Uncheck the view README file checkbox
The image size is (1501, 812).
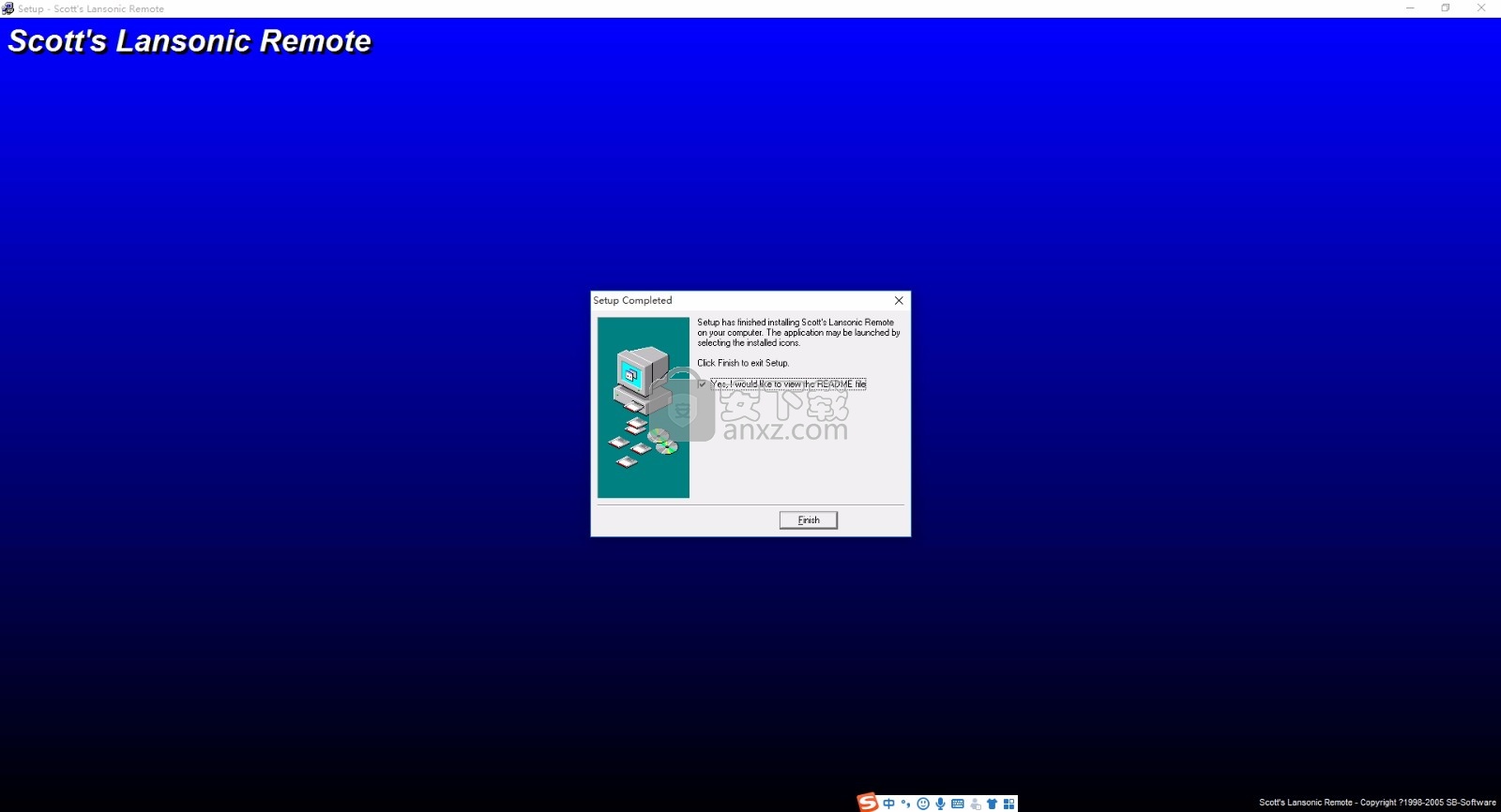point(703,384)
